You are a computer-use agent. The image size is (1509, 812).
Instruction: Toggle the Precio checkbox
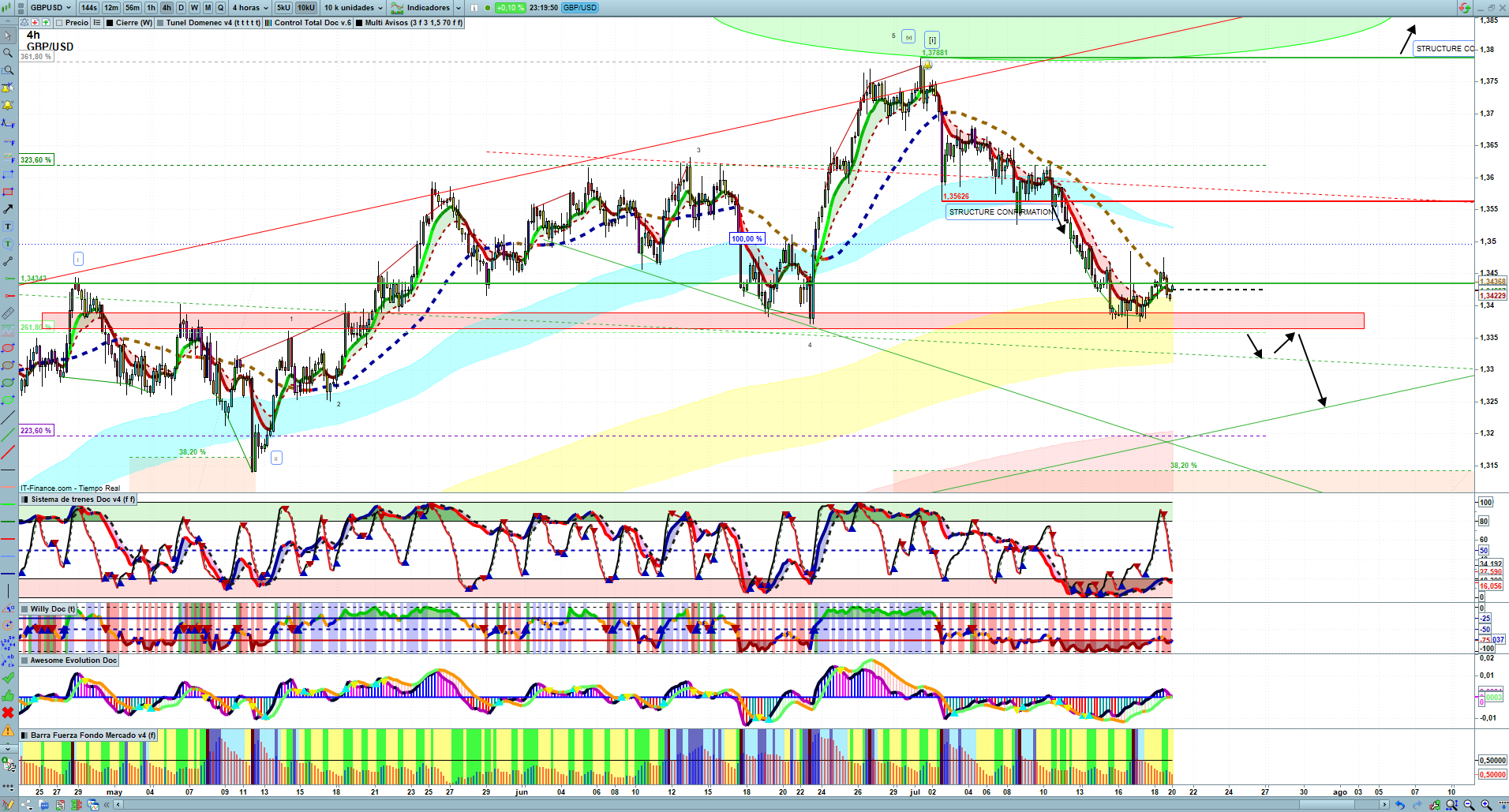pos(60,23)
